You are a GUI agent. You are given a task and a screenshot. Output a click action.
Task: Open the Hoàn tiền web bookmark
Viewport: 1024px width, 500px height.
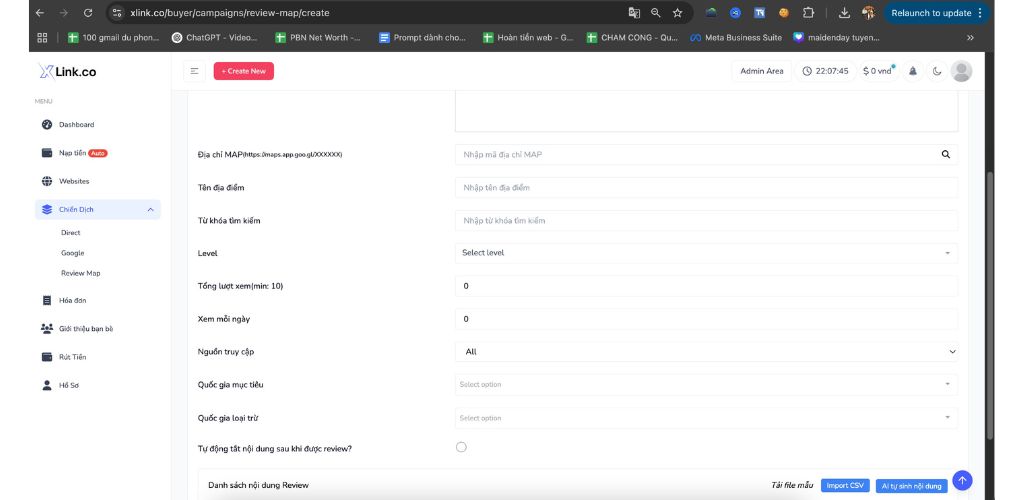tap(528, 38)
